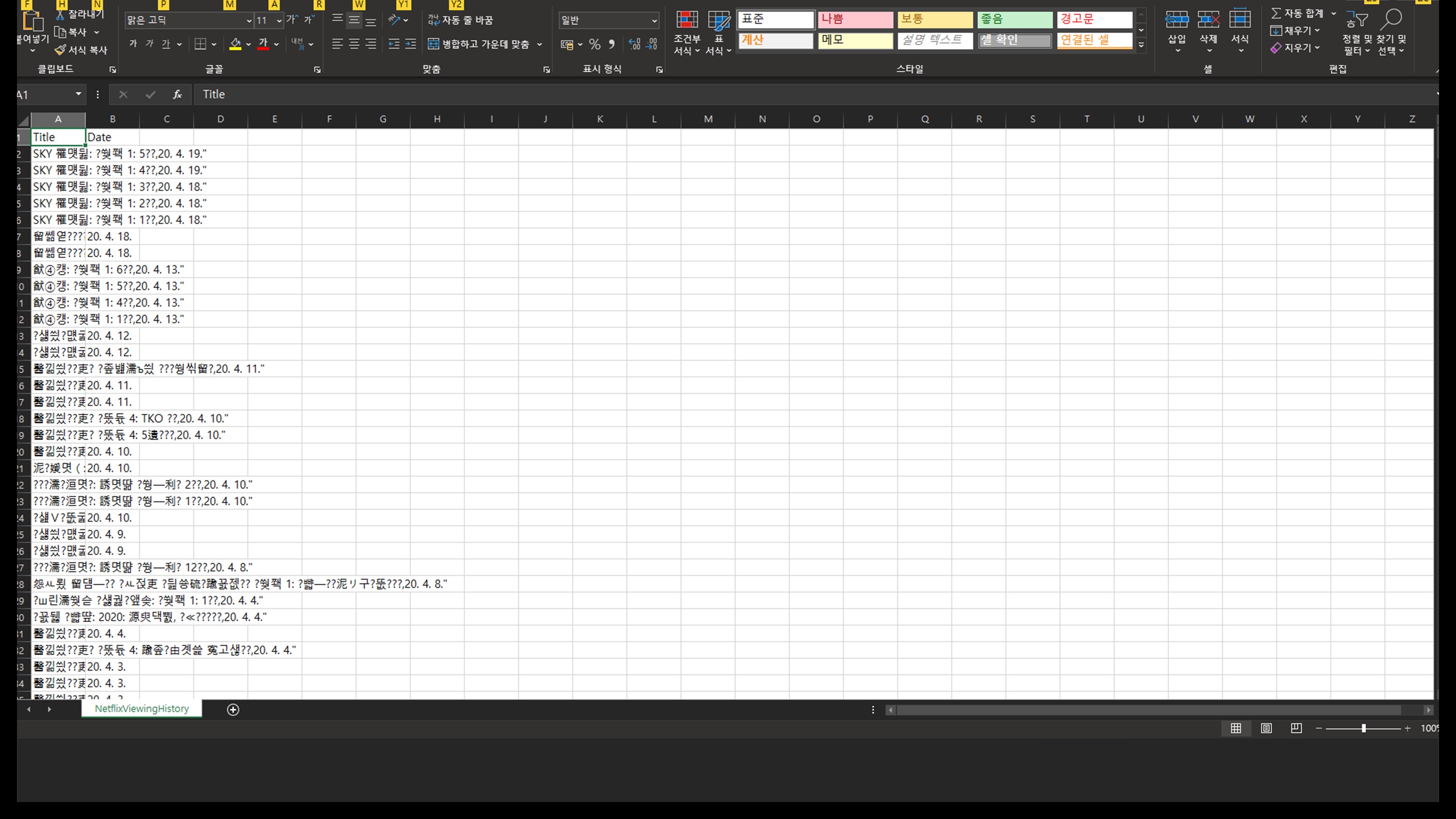Click the Conditional Formatting (조건부 서식) icon
Image resolution: width=1456 pixels, height=819 pixels.
tap(687, 20)
